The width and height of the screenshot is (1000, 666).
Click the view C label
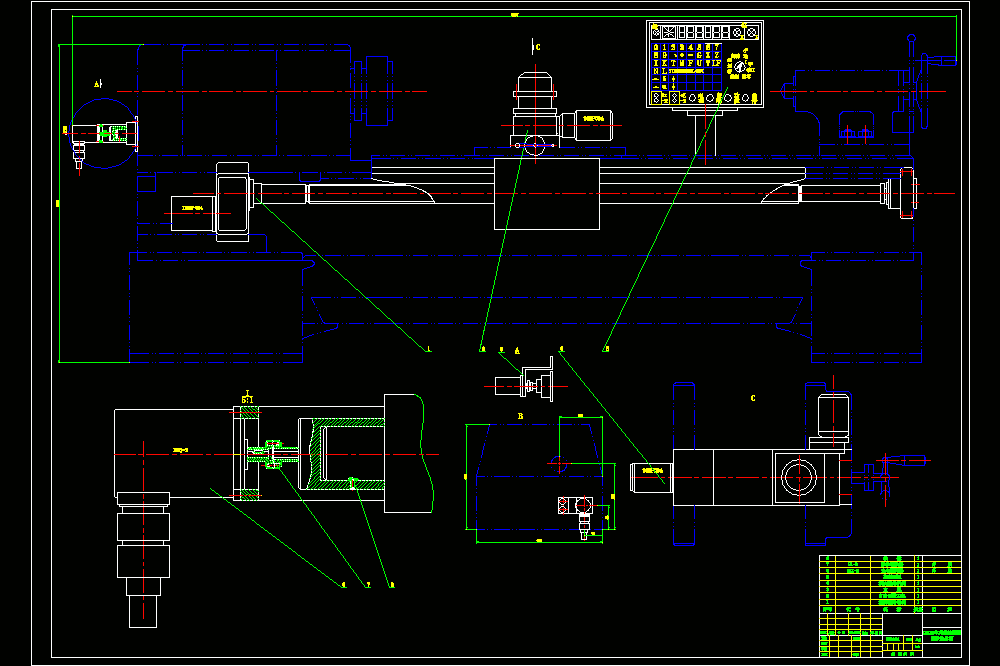(x=753, y=398)
